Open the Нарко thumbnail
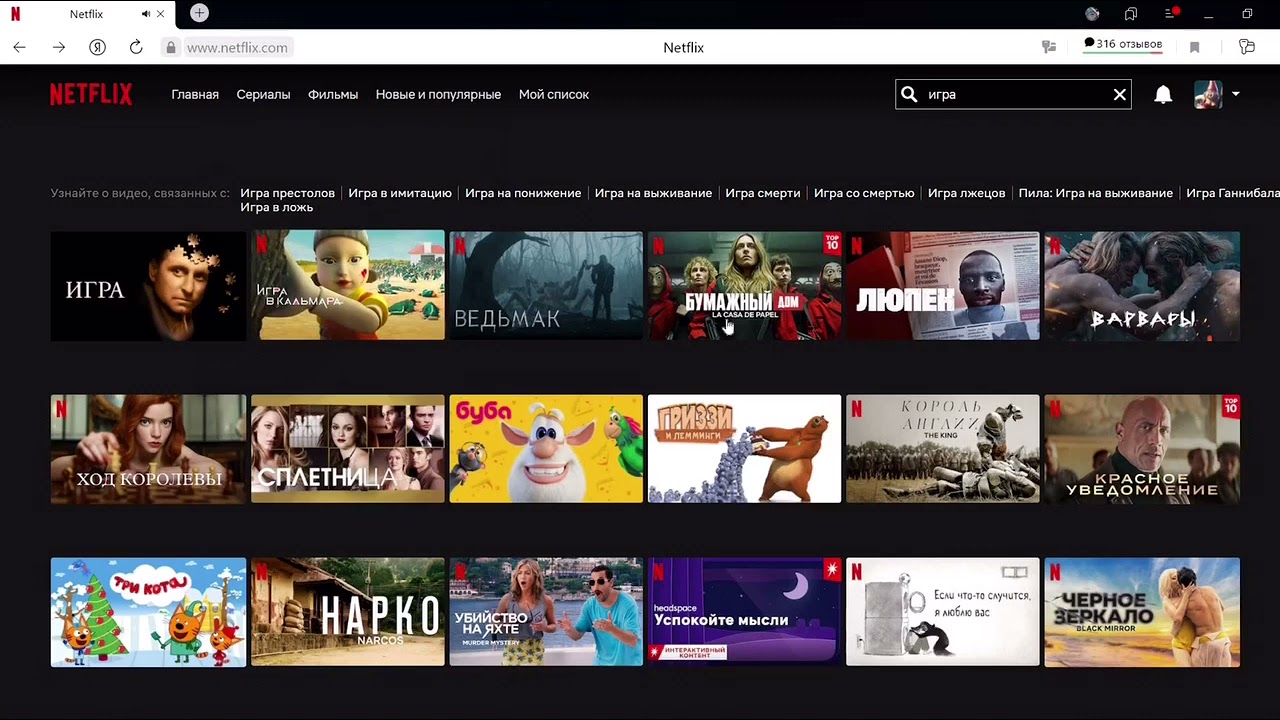The image size is (1280, 720). (347, 612)
